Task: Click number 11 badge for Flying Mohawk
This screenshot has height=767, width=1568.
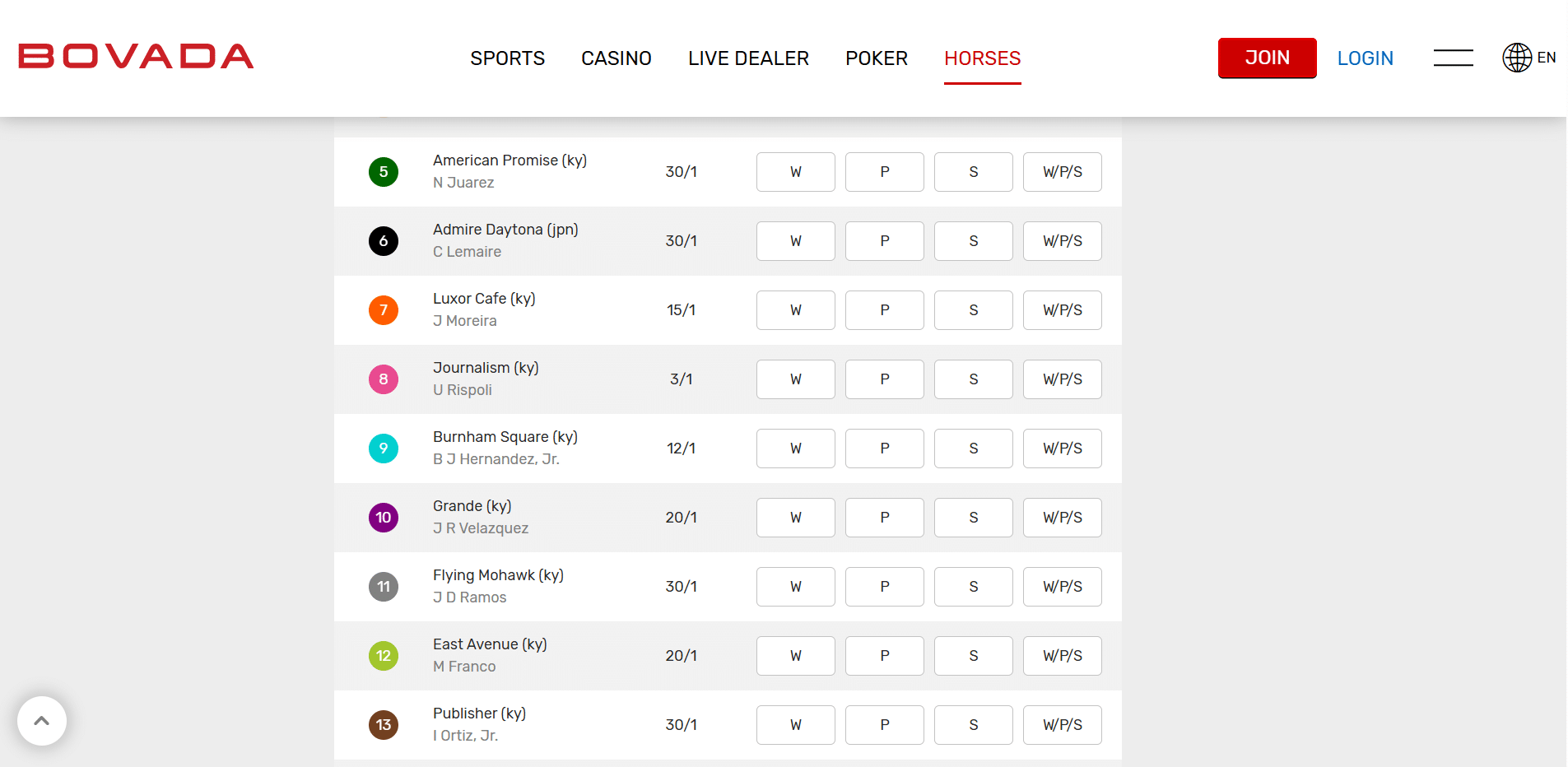Action: 384,587
